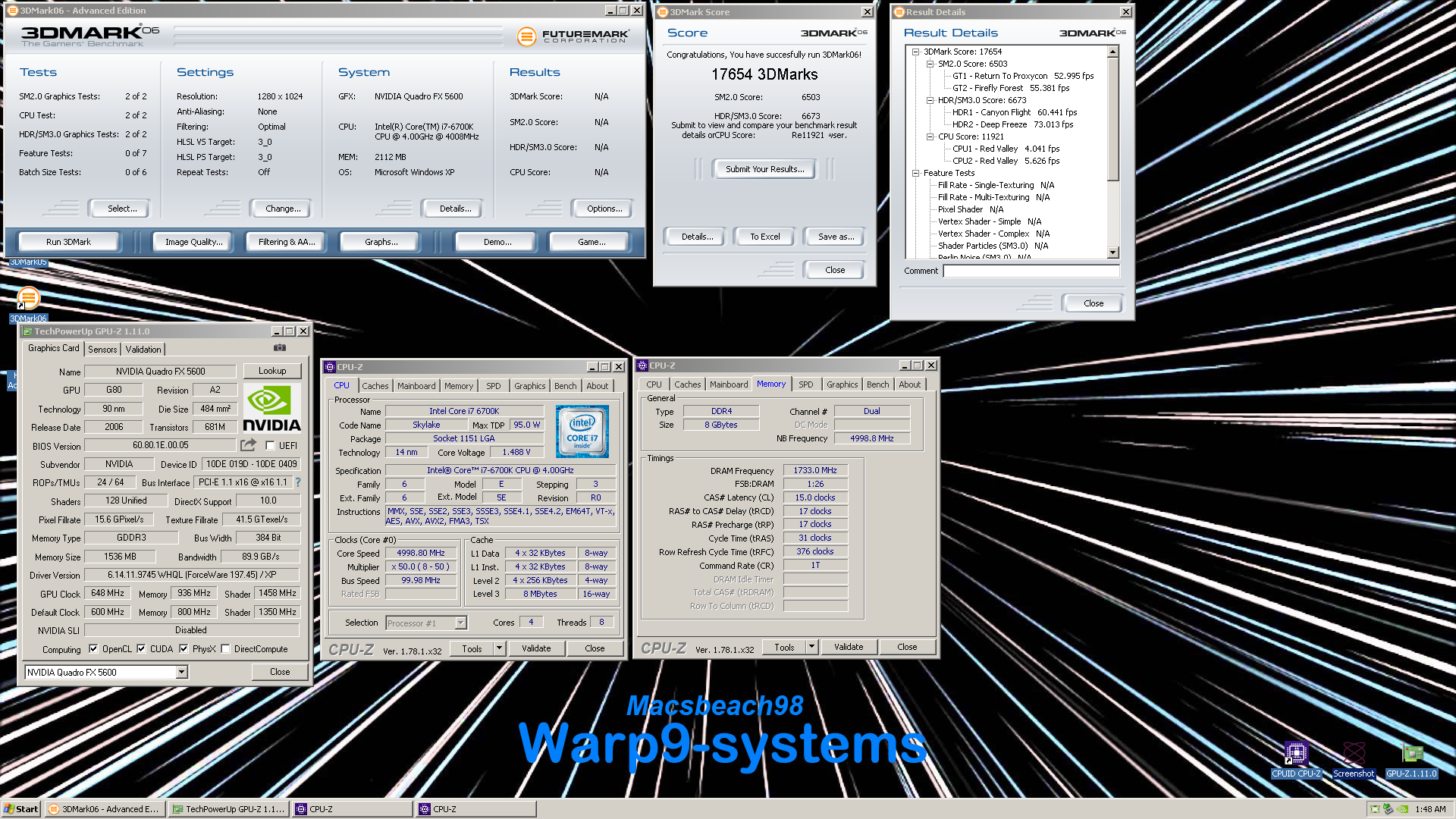Collapse the Feature Tests tree node
The height and width of the screenshot is (819, 1456).
pyautogui.click(x=916, y=174)
